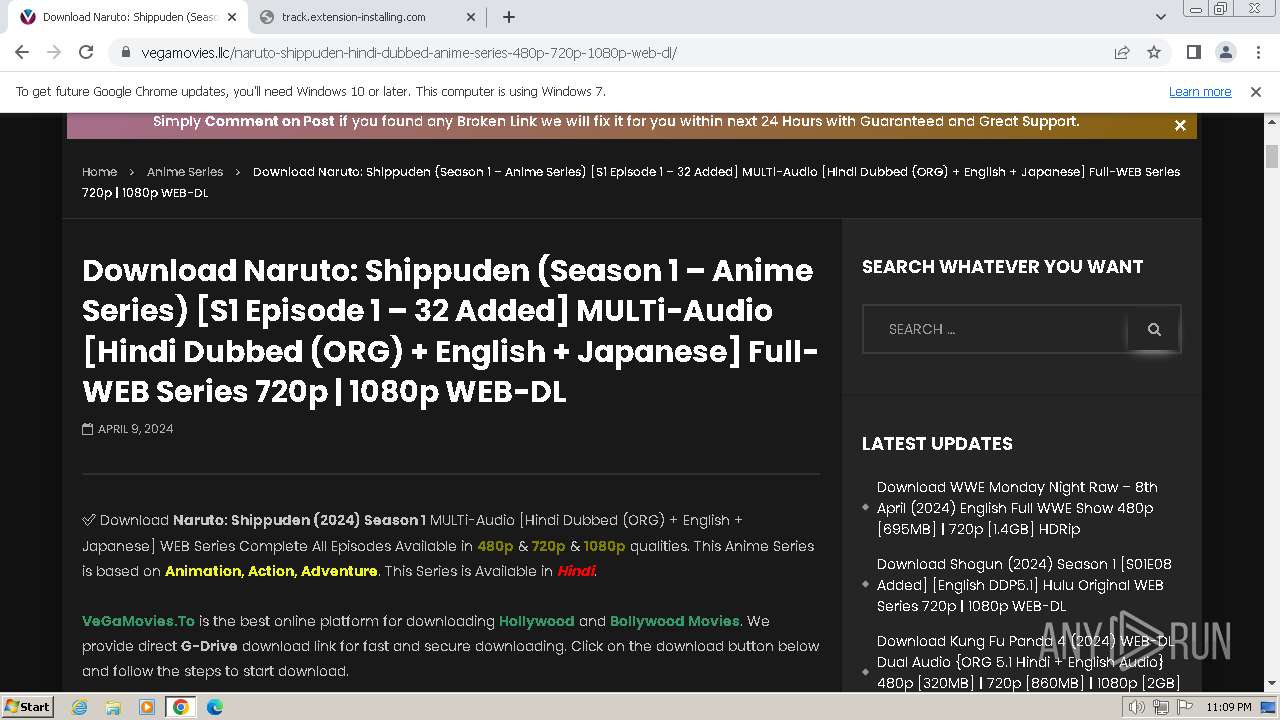1280x720 pixels.
Task: Open Shogun (2024) Season 1 post
Action: coord(1024,585)
